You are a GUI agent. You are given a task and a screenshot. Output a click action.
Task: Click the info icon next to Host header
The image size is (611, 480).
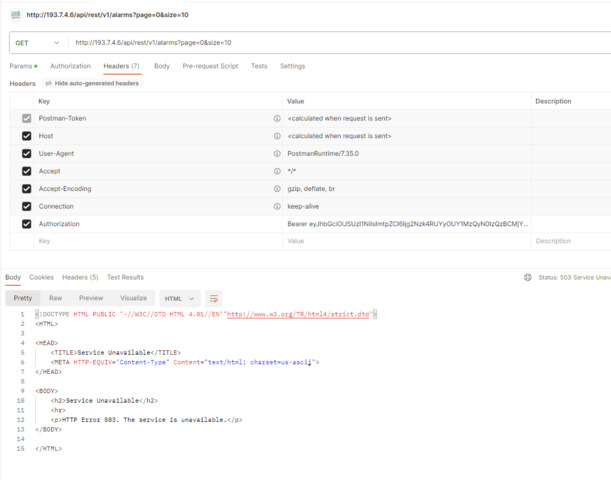[x=277, y=136]
